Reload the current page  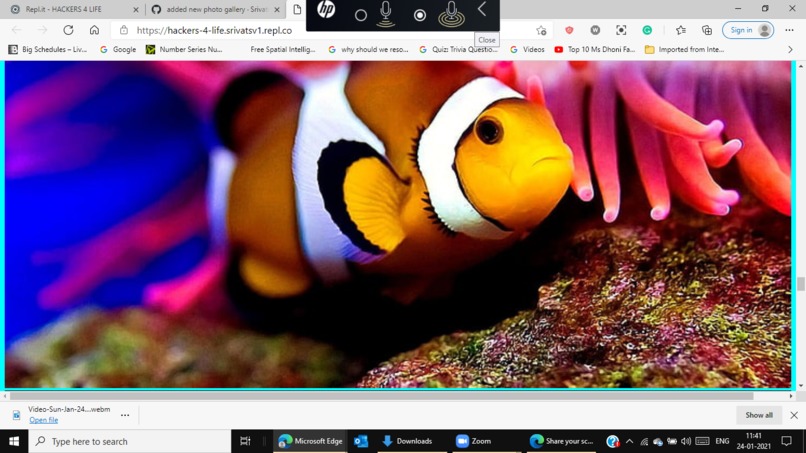pyautogui.click(x=68, y=30)
